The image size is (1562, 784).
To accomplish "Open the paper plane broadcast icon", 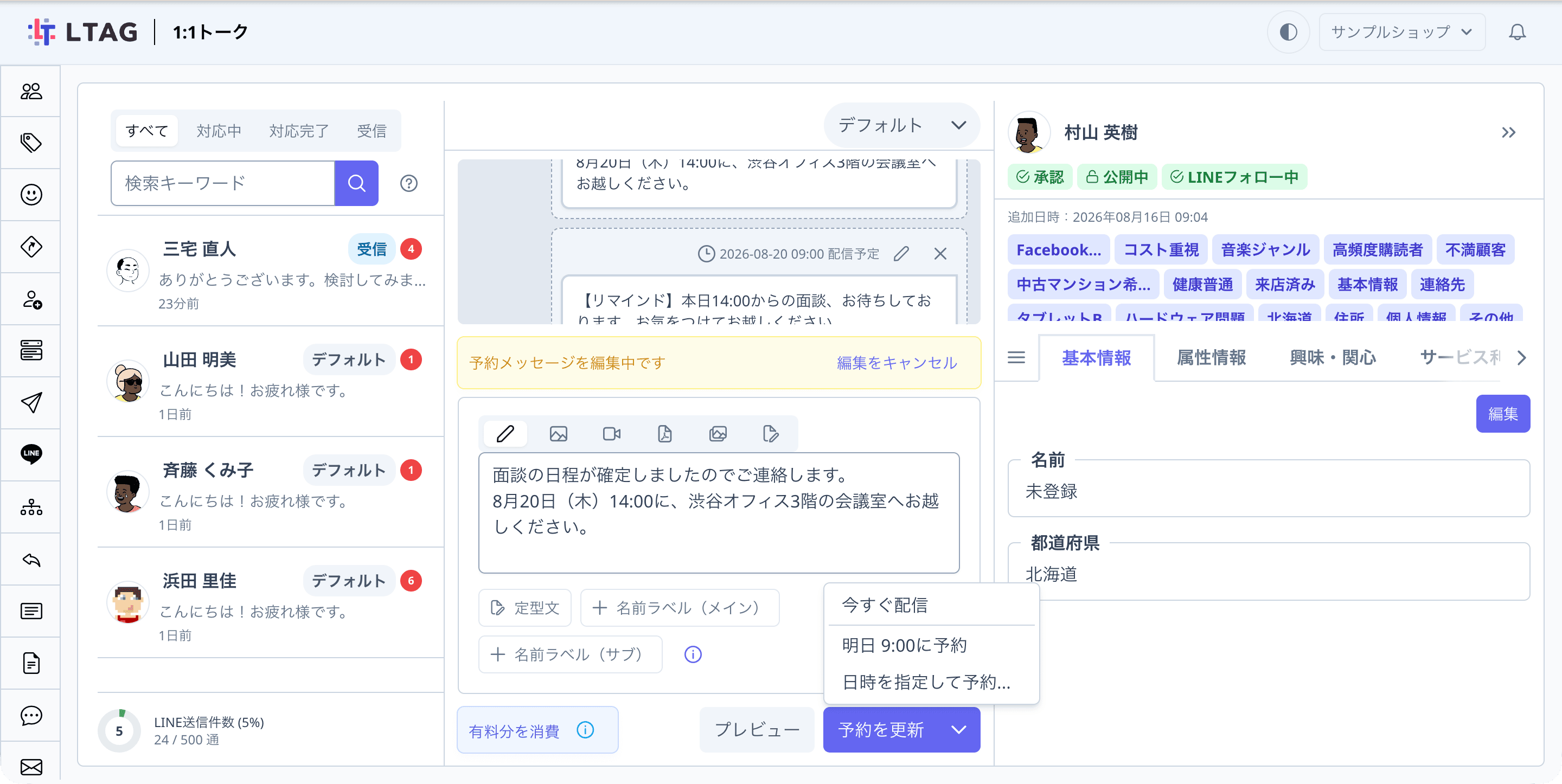I will coord(31,403).
